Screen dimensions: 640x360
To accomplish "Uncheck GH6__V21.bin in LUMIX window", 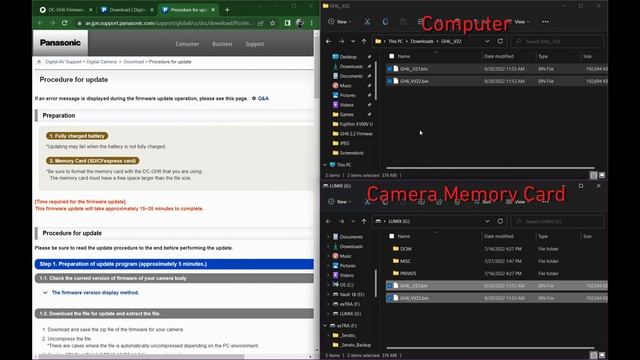I will click(x=390, y=286).
